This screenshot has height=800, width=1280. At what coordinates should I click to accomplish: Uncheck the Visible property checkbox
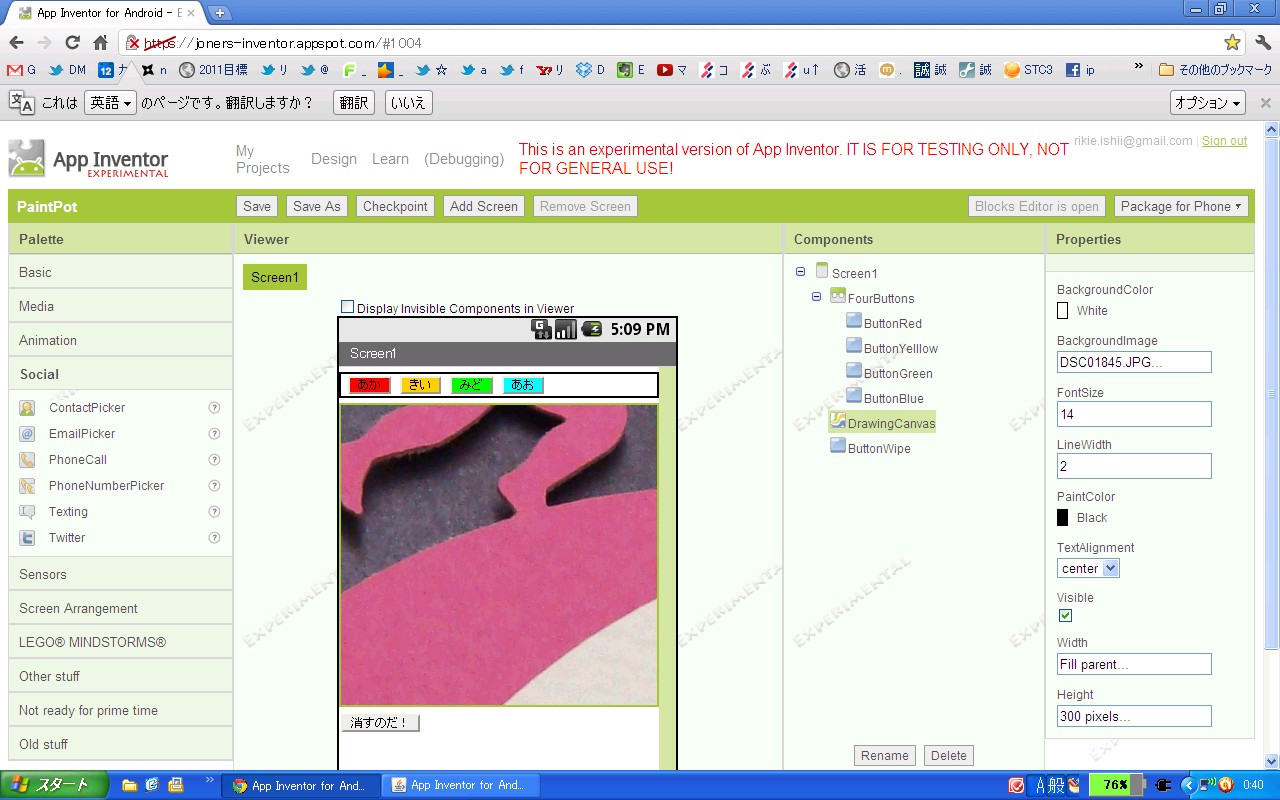1065,616
